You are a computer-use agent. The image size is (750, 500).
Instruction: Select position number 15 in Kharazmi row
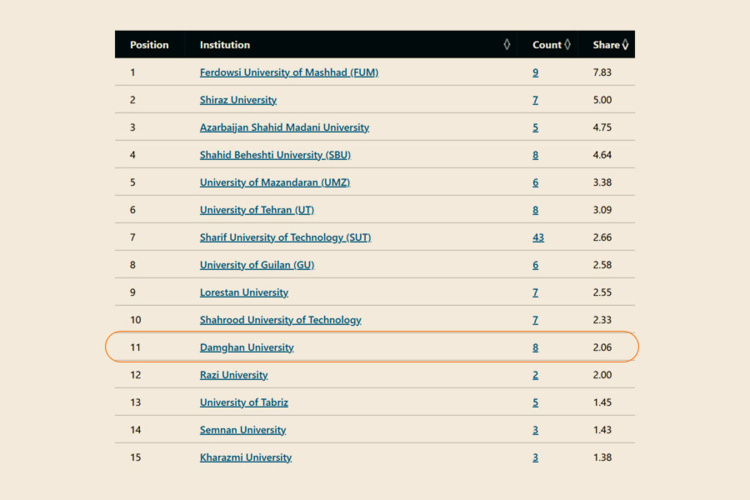(x=135, y=457)
